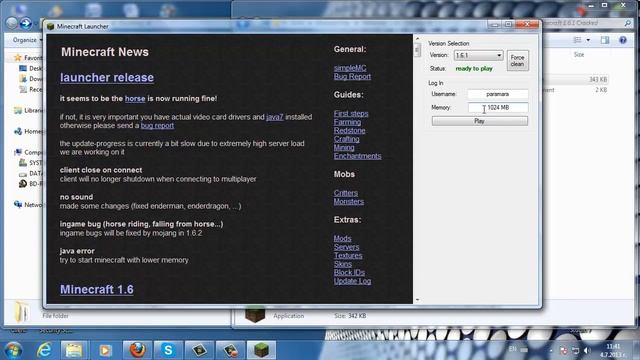Click the ready to play status text
The height and width of the screenshot is (360, 640).
point(474,69)
